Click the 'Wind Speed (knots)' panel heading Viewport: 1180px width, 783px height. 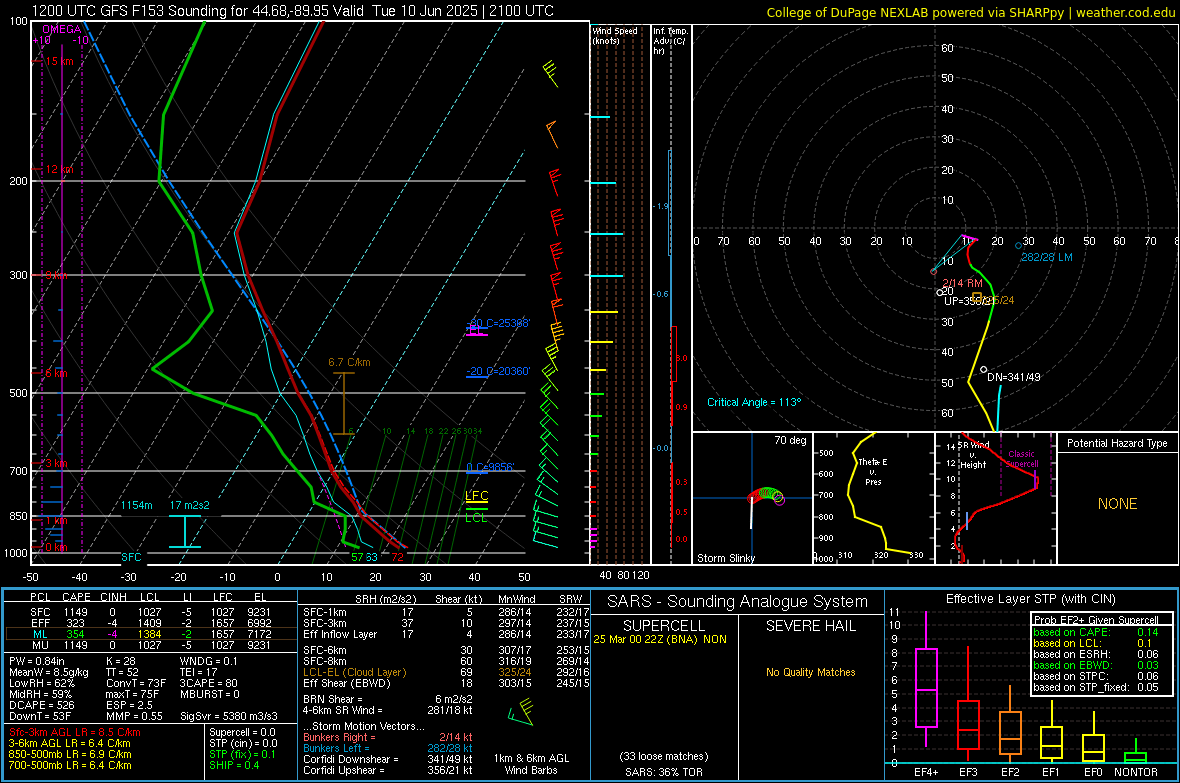coord(615,35)
